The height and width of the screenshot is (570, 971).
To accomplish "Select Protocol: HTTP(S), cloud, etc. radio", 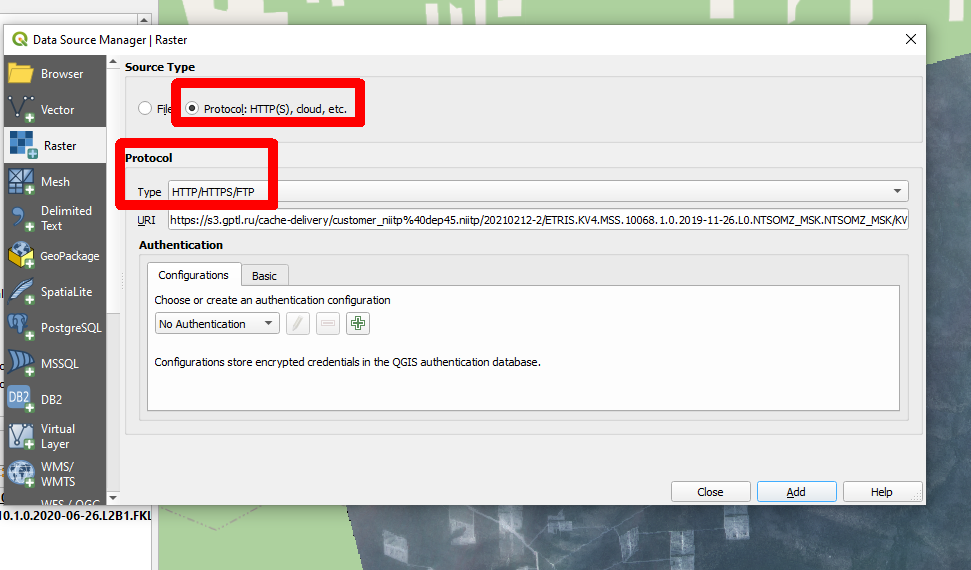I will point(193,108).
